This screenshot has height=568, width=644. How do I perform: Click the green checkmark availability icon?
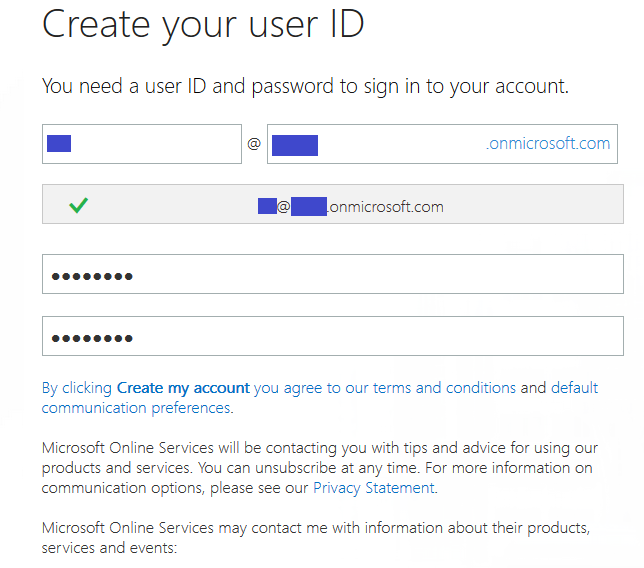click(78, 206)
